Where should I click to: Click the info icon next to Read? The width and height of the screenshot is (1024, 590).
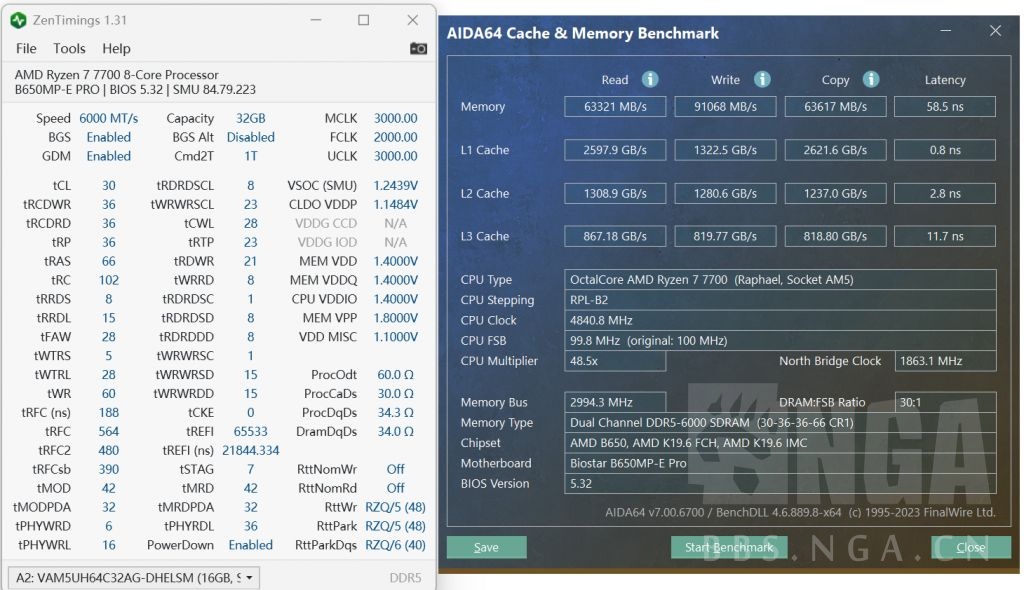pyautogui.click(x=650, y=79)
